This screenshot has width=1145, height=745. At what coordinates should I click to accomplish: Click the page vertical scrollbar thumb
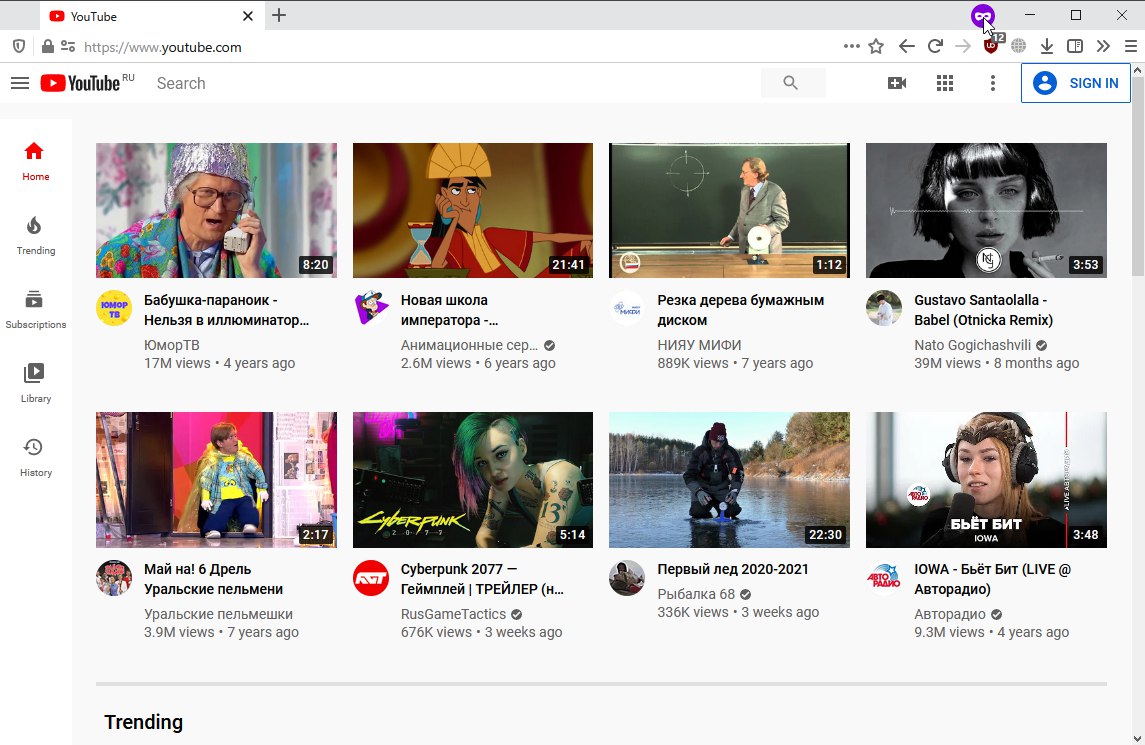[1138, 175]
